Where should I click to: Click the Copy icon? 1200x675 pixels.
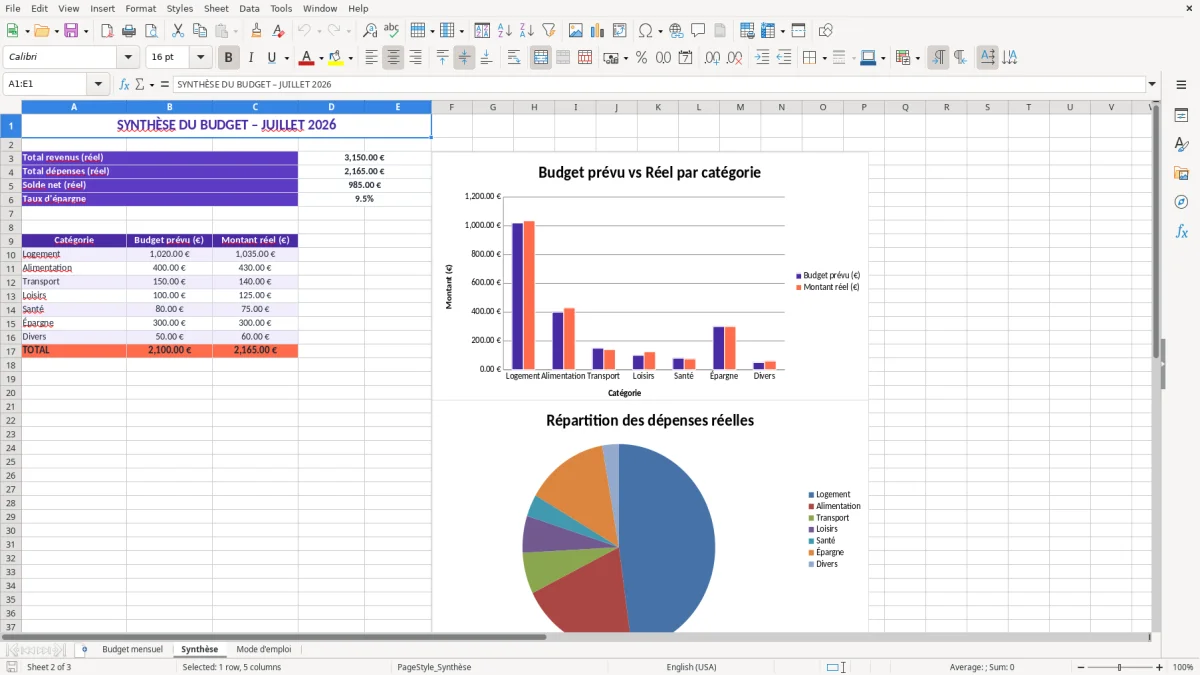(200, 31)
